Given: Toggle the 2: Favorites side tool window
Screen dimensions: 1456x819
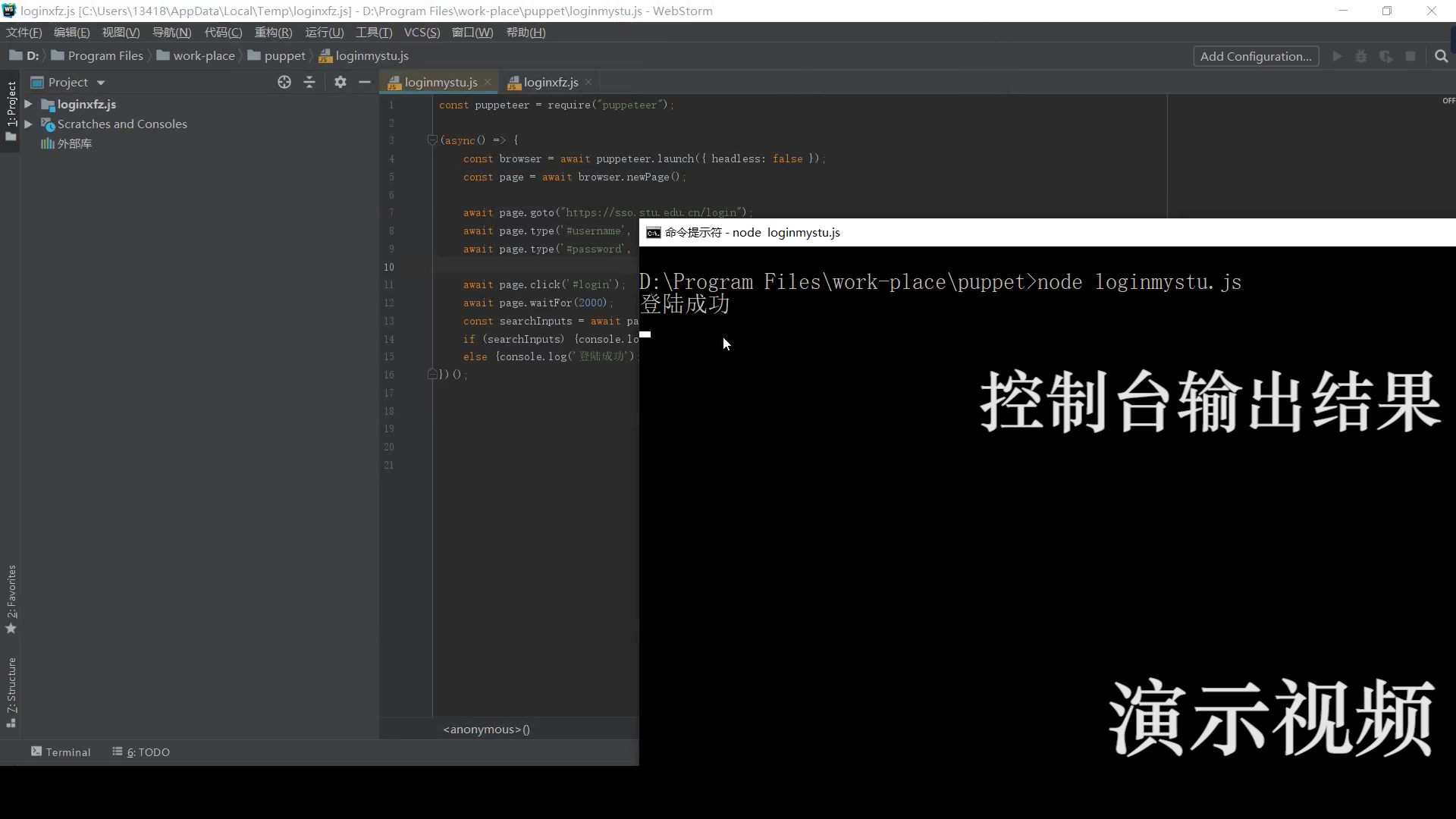Looking at the screenshot, I should [x=11, y=599].
